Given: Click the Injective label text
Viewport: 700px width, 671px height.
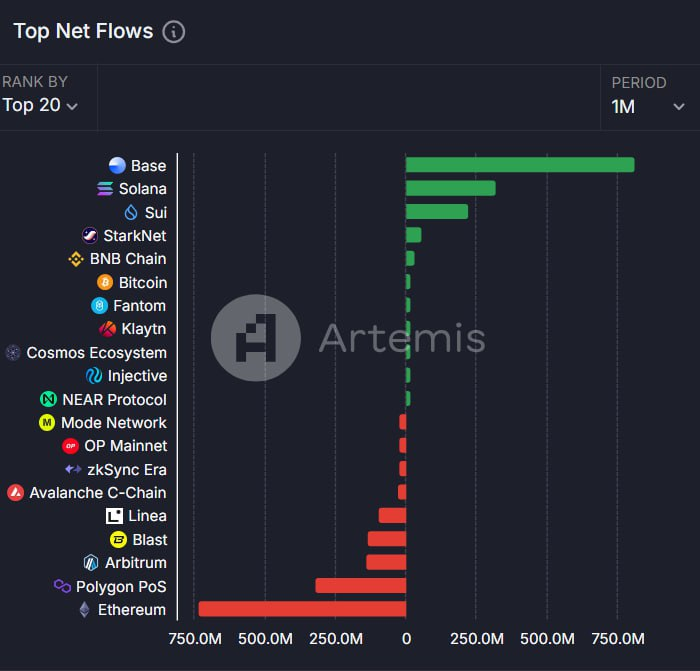Looking at the screenshot, I should [x=137, y=376].
